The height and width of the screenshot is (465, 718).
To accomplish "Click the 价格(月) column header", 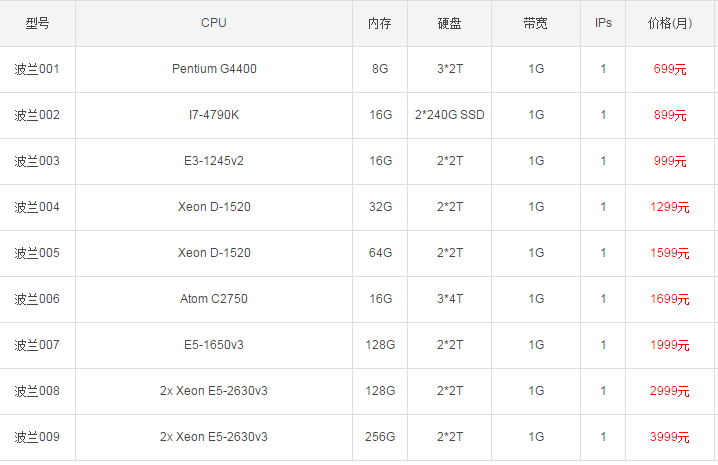I will click(x=669, y=23).
